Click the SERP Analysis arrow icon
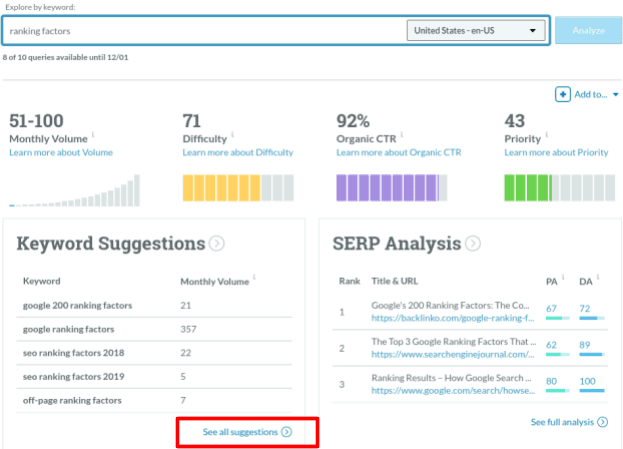623x449 pixels. coord(472,243)
